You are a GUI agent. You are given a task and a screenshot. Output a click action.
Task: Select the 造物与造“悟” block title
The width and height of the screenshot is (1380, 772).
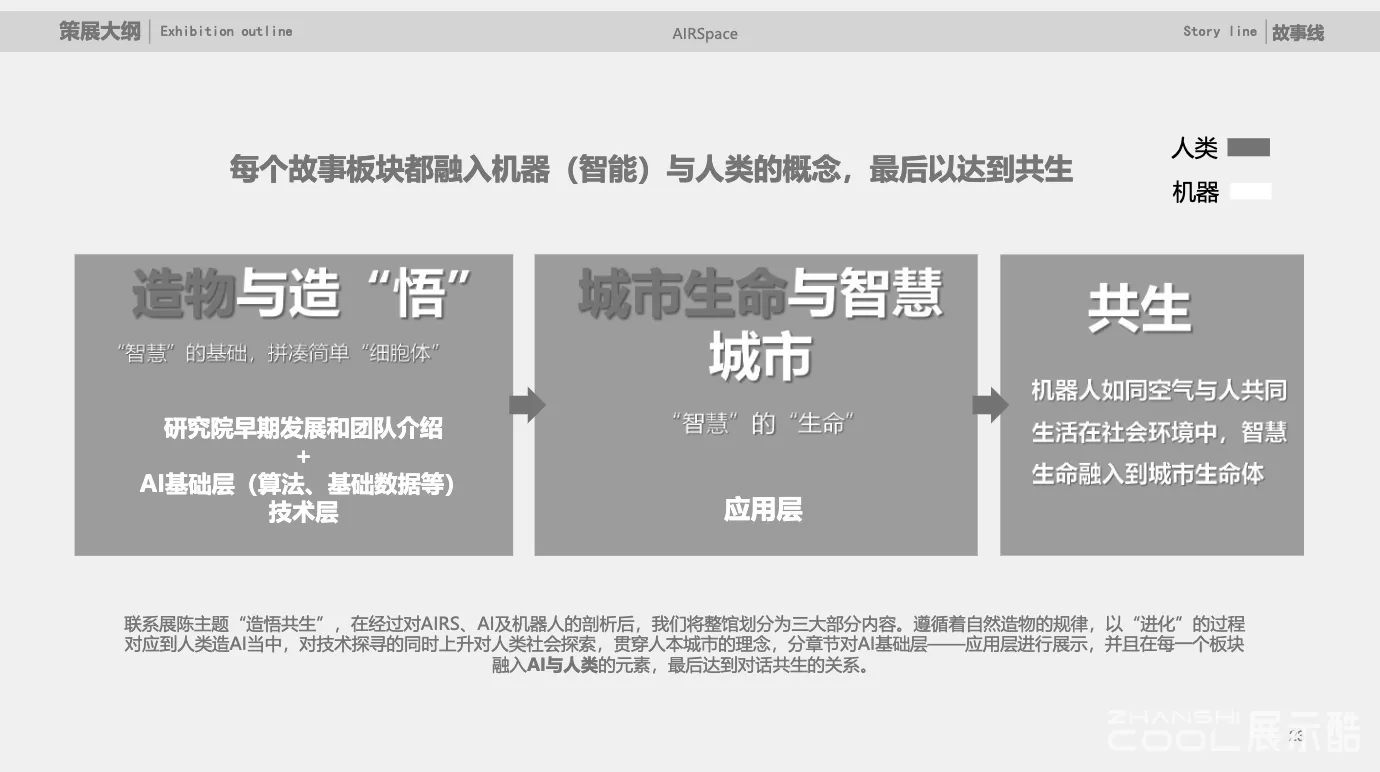click(302, 293)
